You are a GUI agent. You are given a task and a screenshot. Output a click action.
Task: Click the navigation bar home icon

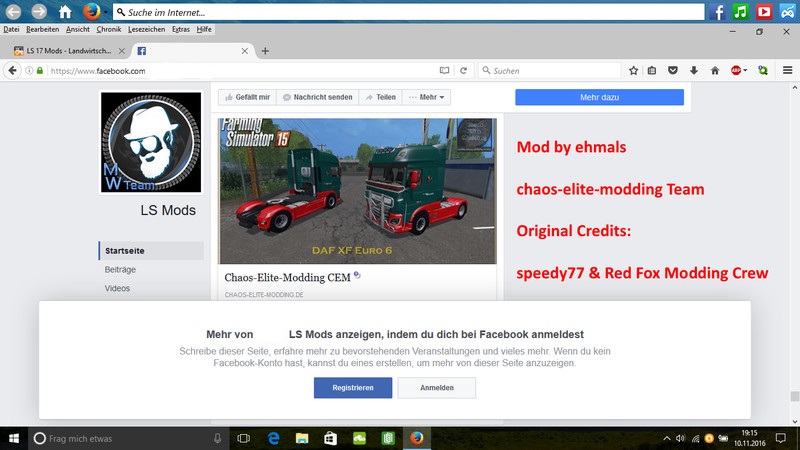715,70
